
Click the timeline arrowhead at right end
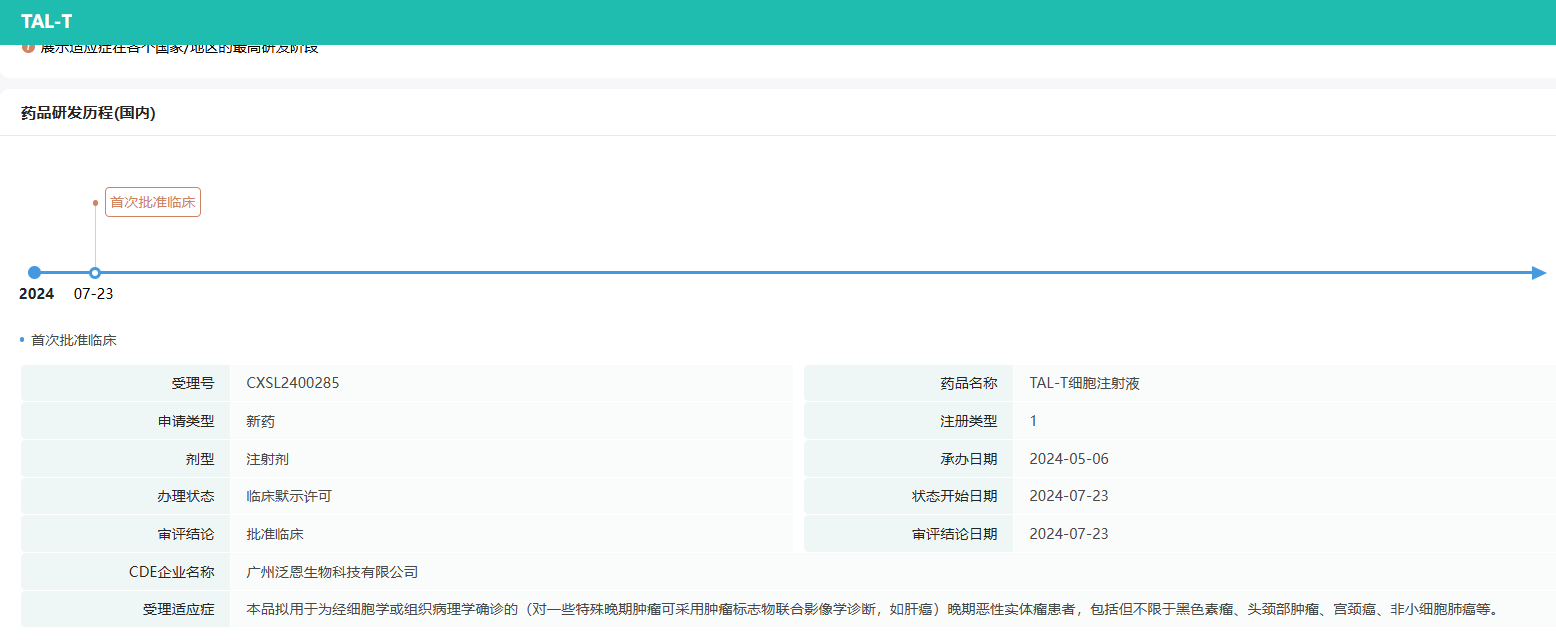(x=1538, y=273)
